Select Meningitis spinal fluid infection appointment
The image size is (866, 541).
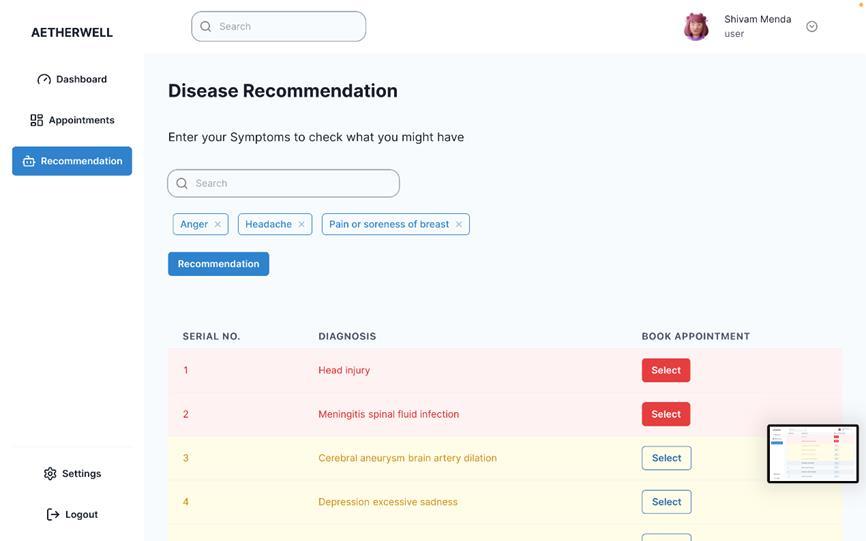666,414
